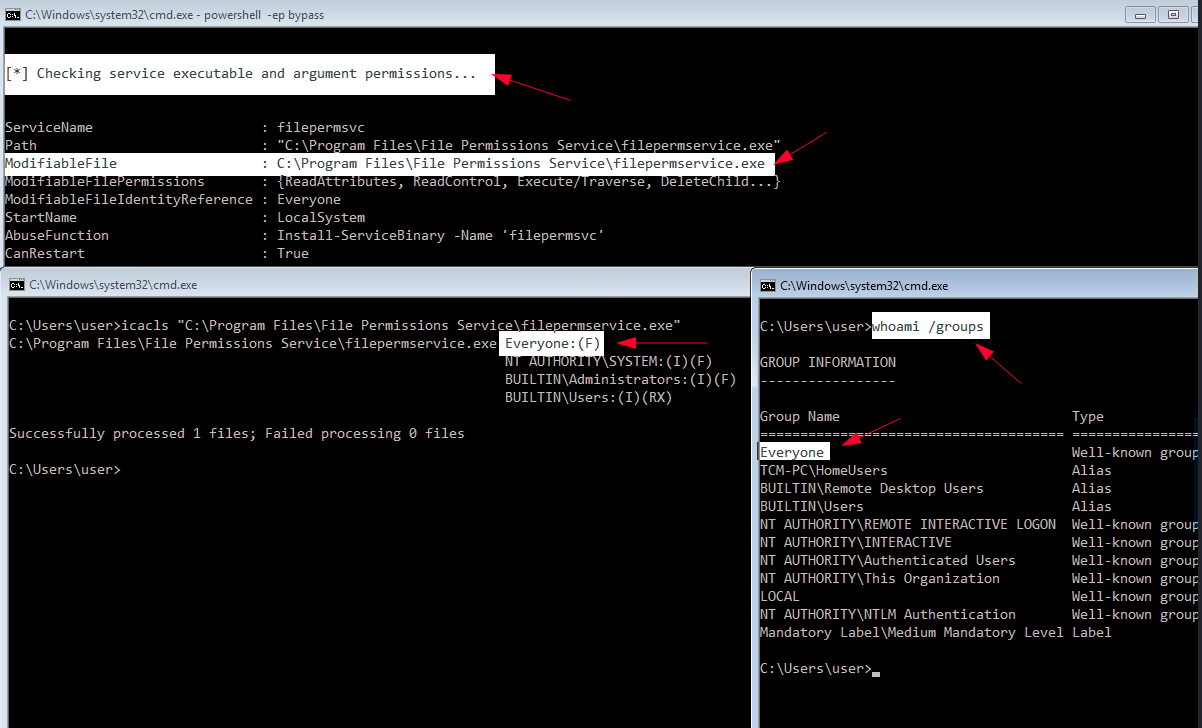
Task: Select the highlighted 'whoami /groups' command text
Action: pos(928,325)
